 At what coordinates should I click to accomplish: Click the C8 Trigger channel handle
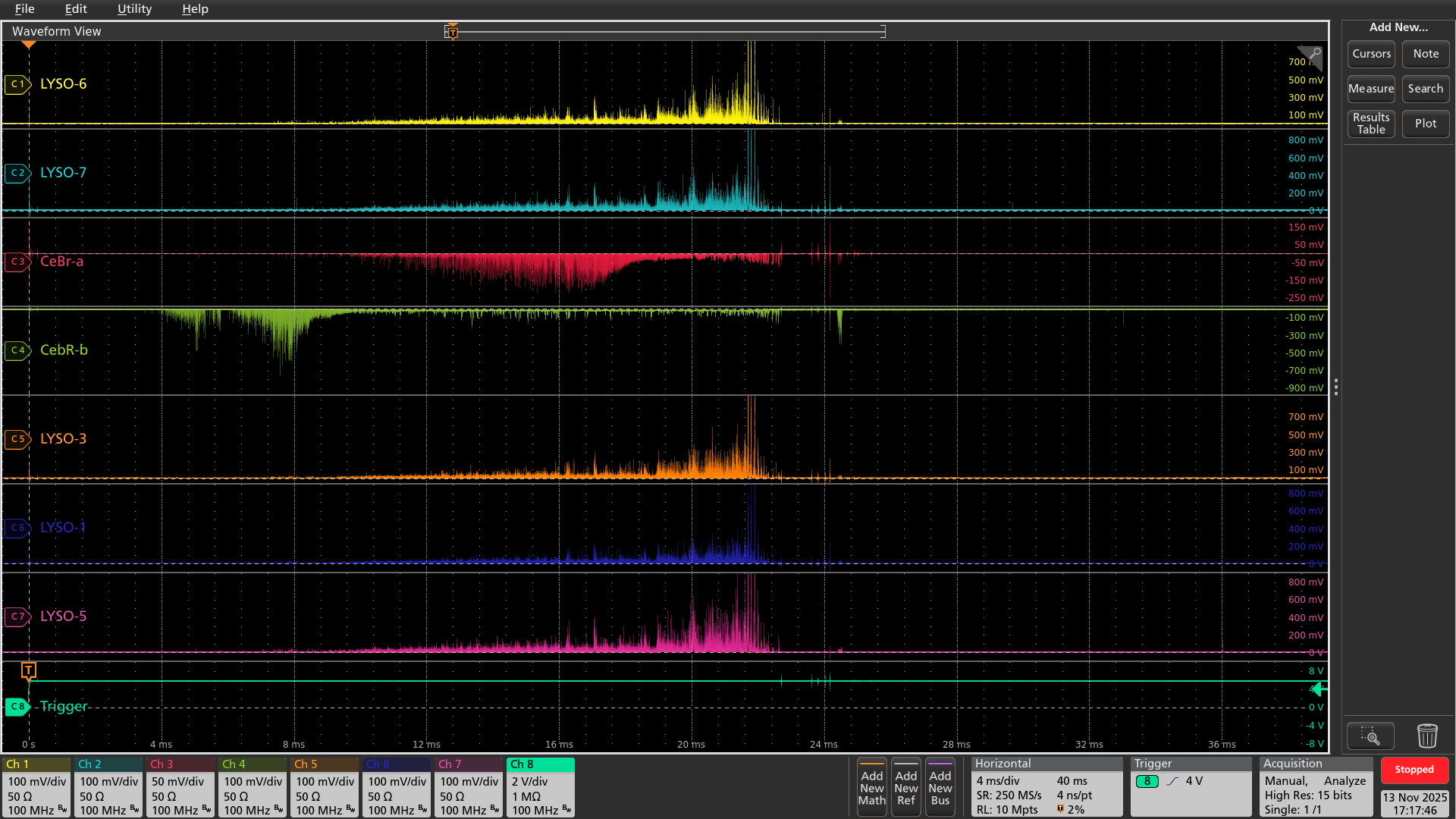click(x=17, y=707)
